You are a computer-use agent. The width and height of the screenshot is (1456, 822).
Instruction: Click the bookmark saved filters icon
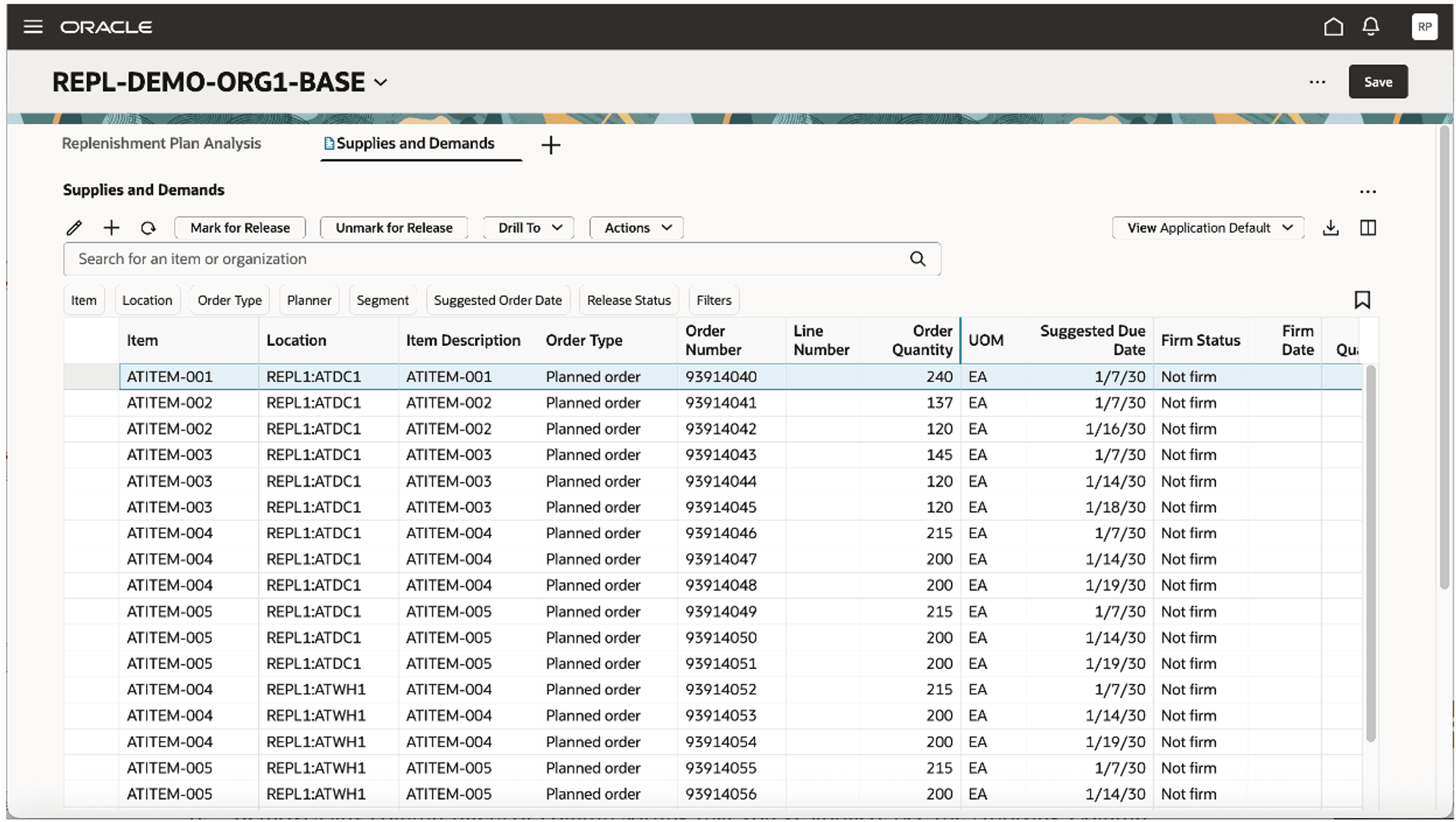point(1362,300)
